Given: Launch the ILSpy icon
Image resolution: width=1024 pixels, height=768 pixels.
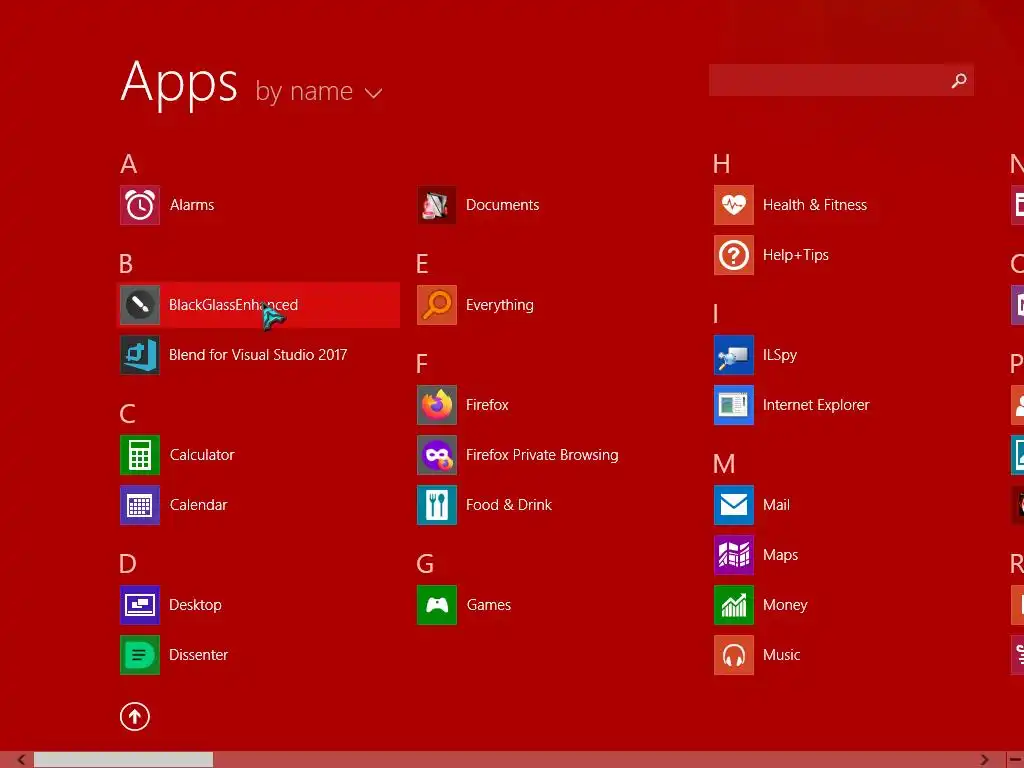Looking at the screenshot, I should click(x=734, y=355).
